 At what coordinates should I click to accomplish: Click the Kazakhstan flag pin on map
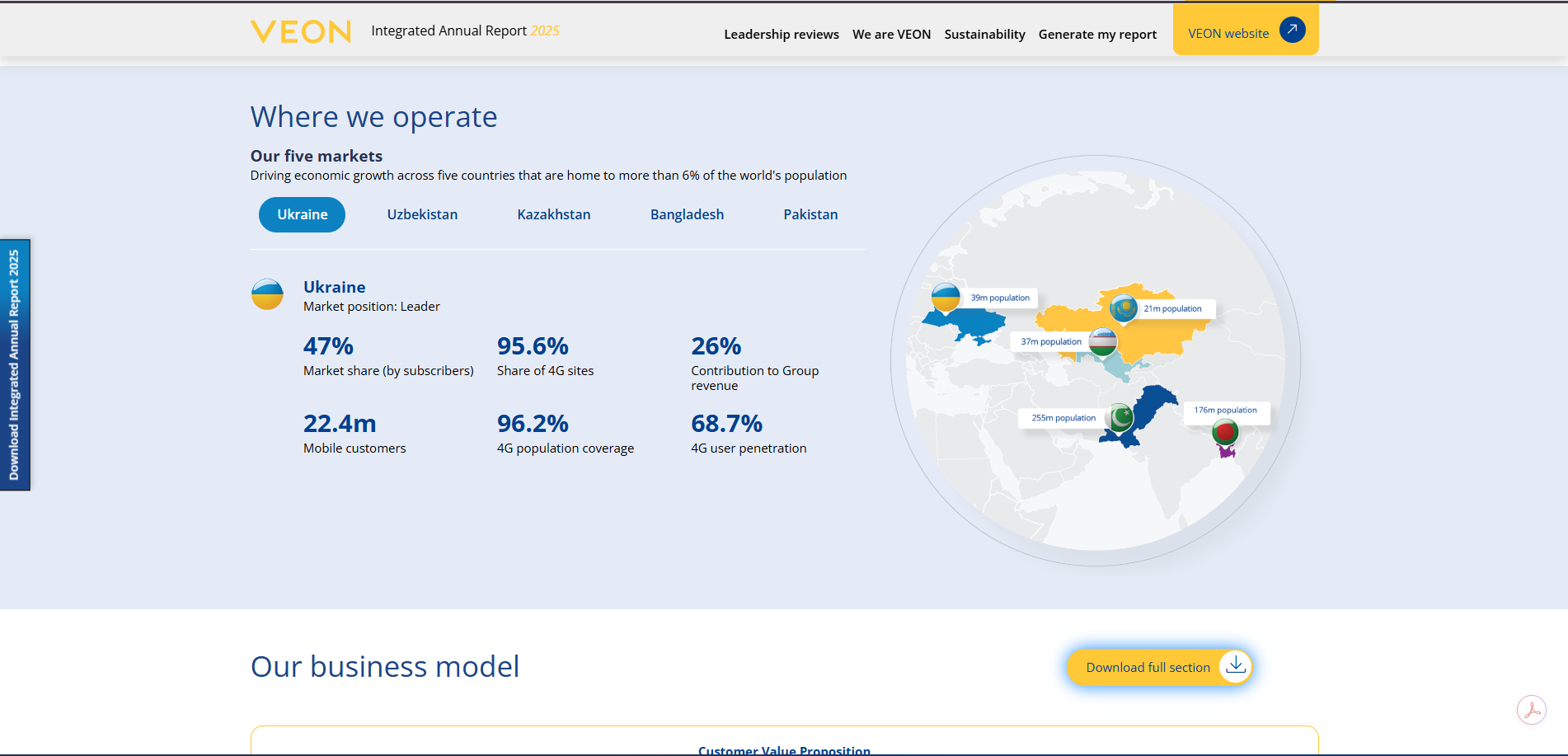click(1123, 308)
